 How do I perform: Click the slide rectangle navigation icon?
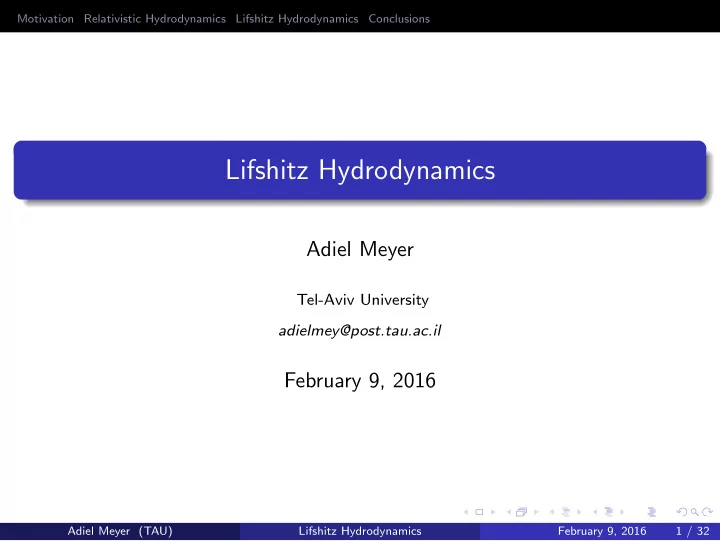click(x=479, y=512)
